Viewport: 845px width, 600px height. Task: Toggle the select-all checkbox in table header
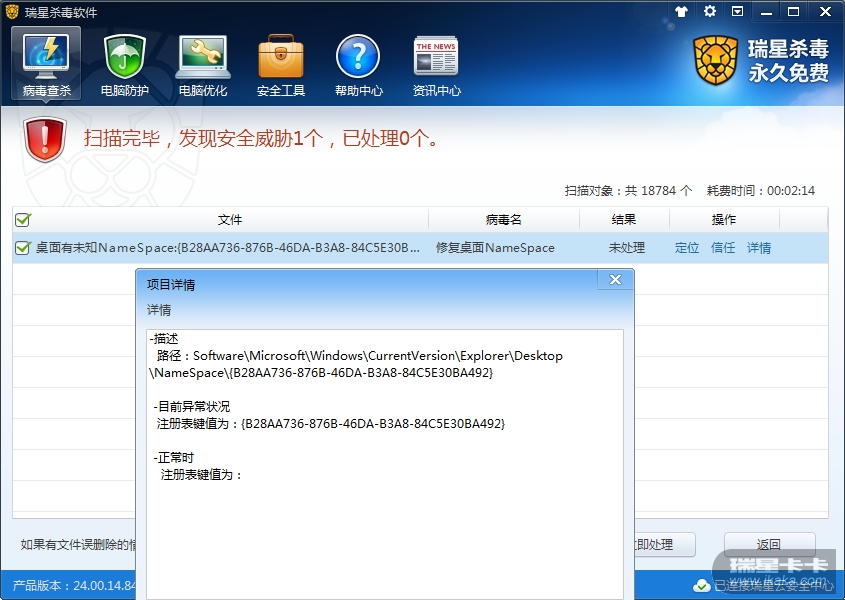click(x=23, y=219)
